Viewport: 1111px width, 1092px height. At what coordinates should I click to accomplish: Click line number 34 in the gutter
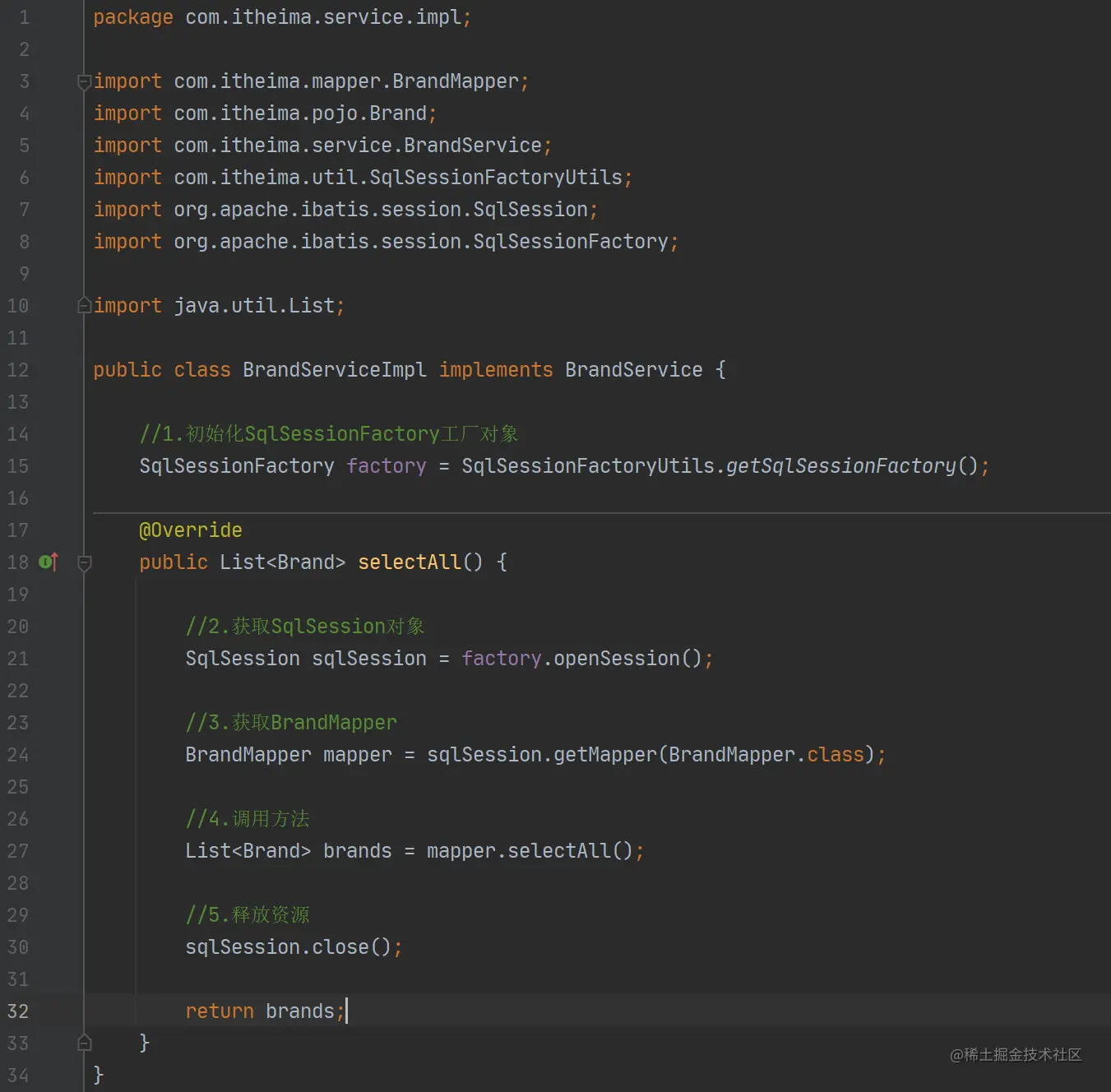pyautogui.click(x=18, y=1076)
